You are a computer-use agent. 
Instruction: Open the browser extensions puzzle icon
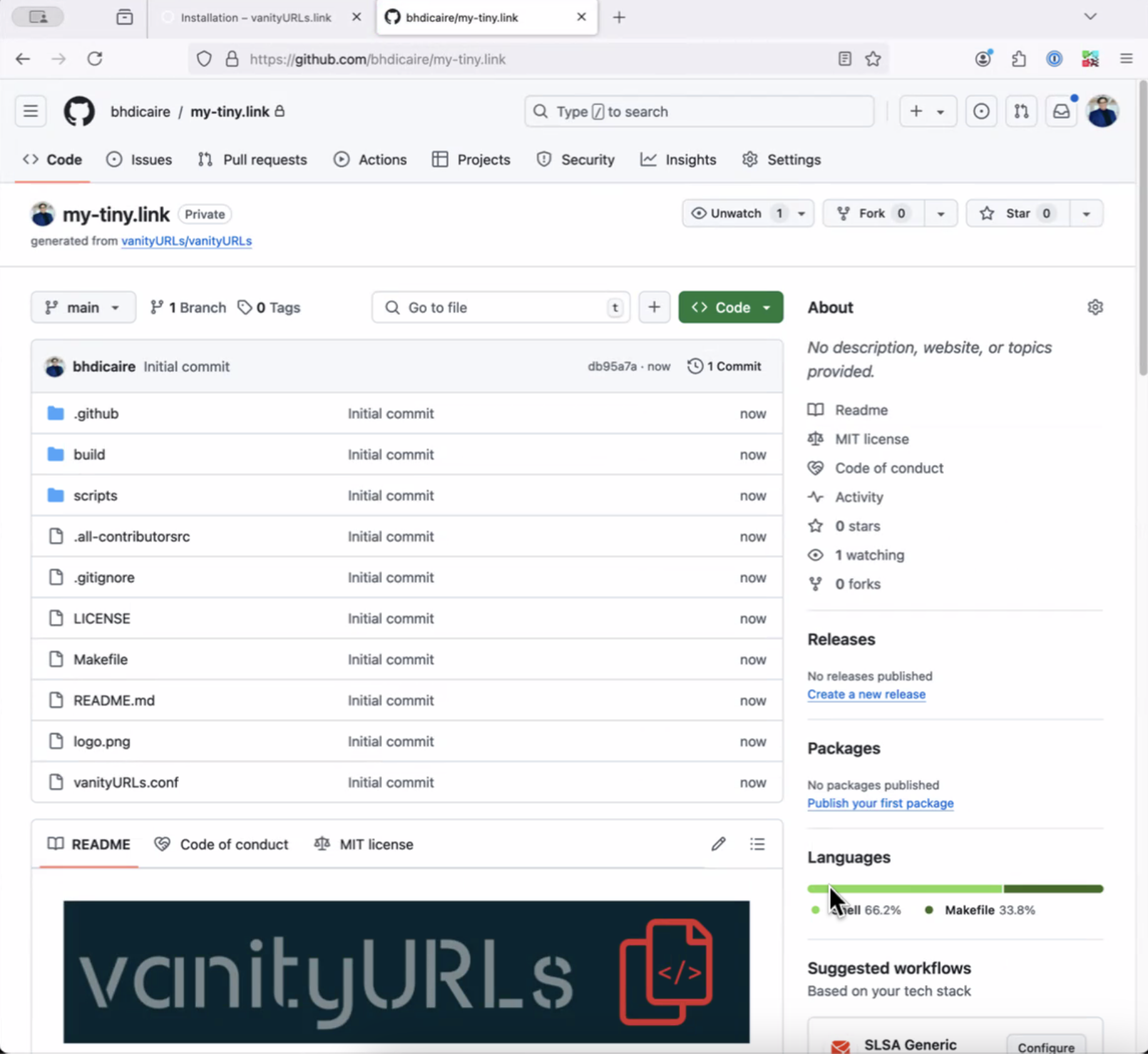click(x=1019, y=59)
